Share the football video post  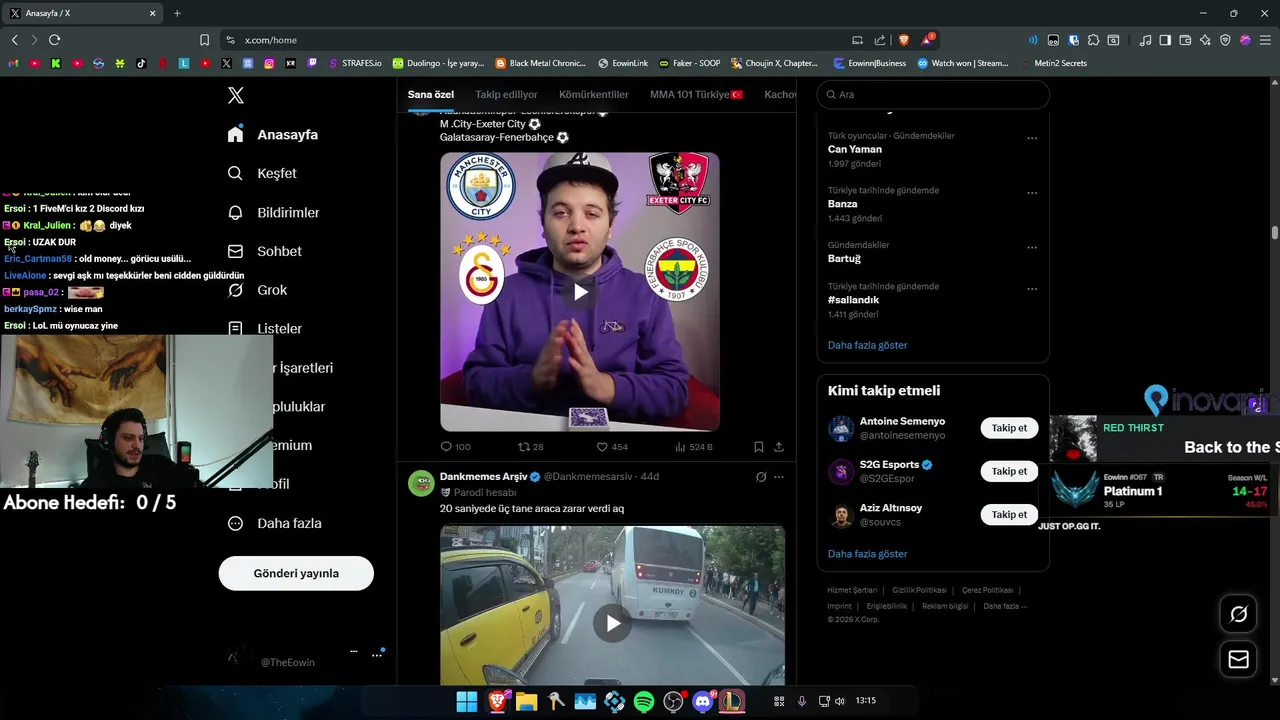(x=779, y=447)
